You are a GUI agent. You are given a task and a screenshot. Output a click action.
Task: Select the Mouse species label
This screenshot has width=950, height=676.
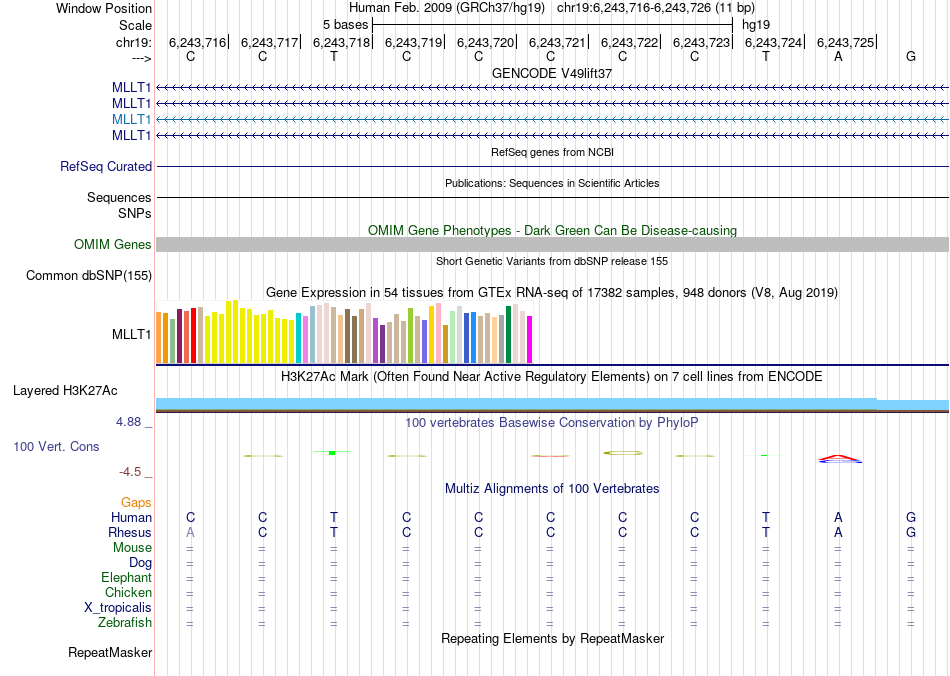click(132, 548)
